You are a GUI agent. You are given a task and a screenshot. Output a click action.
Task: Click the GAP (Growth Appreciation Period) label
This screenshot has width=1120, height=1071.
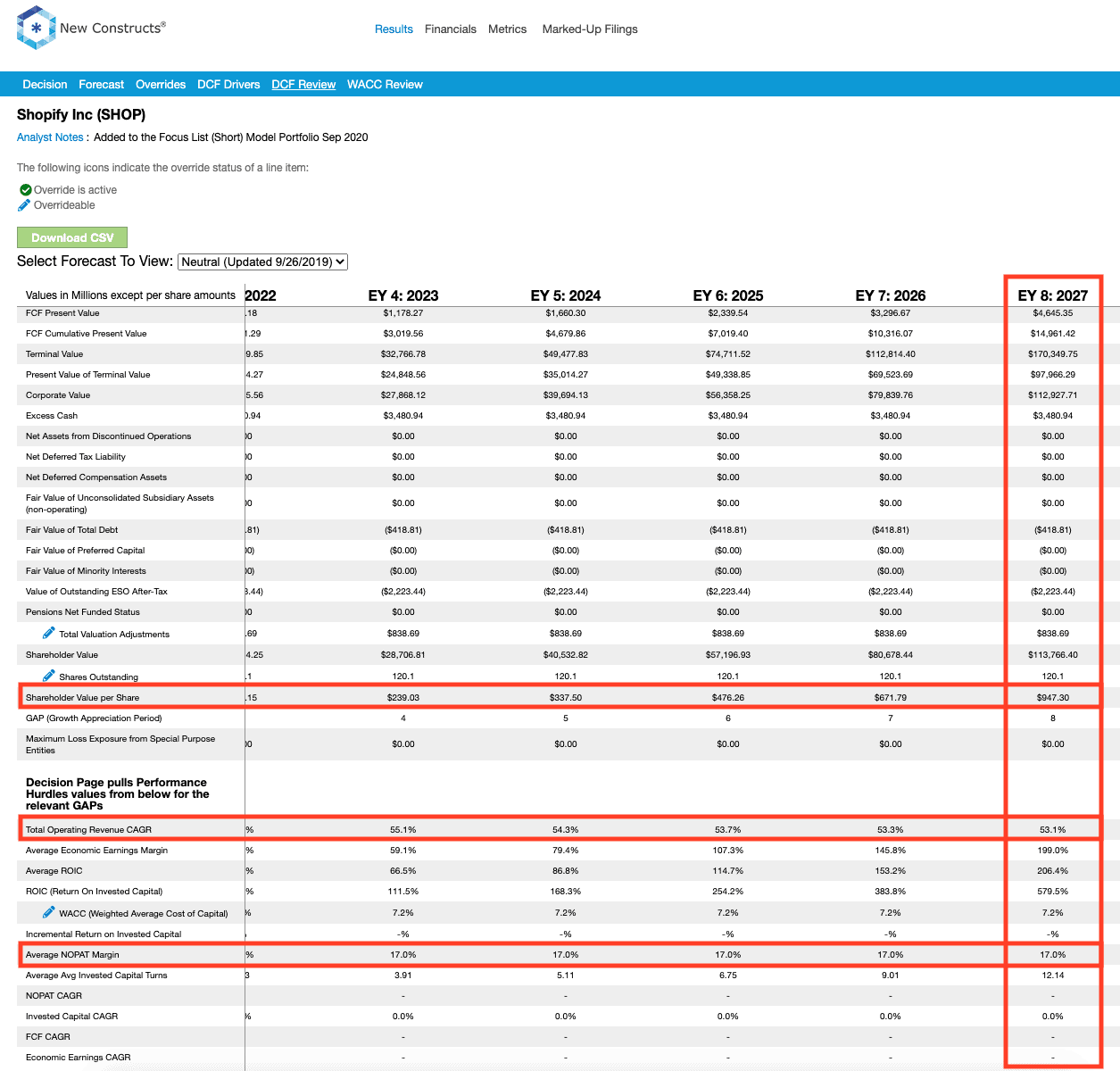click(94, 718)
